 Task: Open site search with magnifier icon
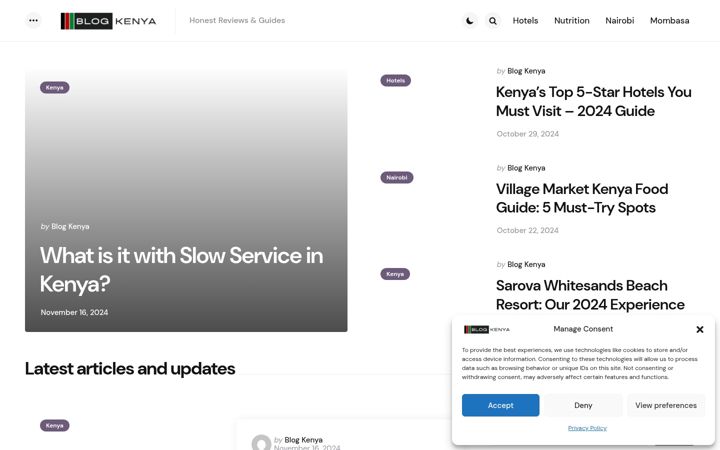click(x=493, y=21)
